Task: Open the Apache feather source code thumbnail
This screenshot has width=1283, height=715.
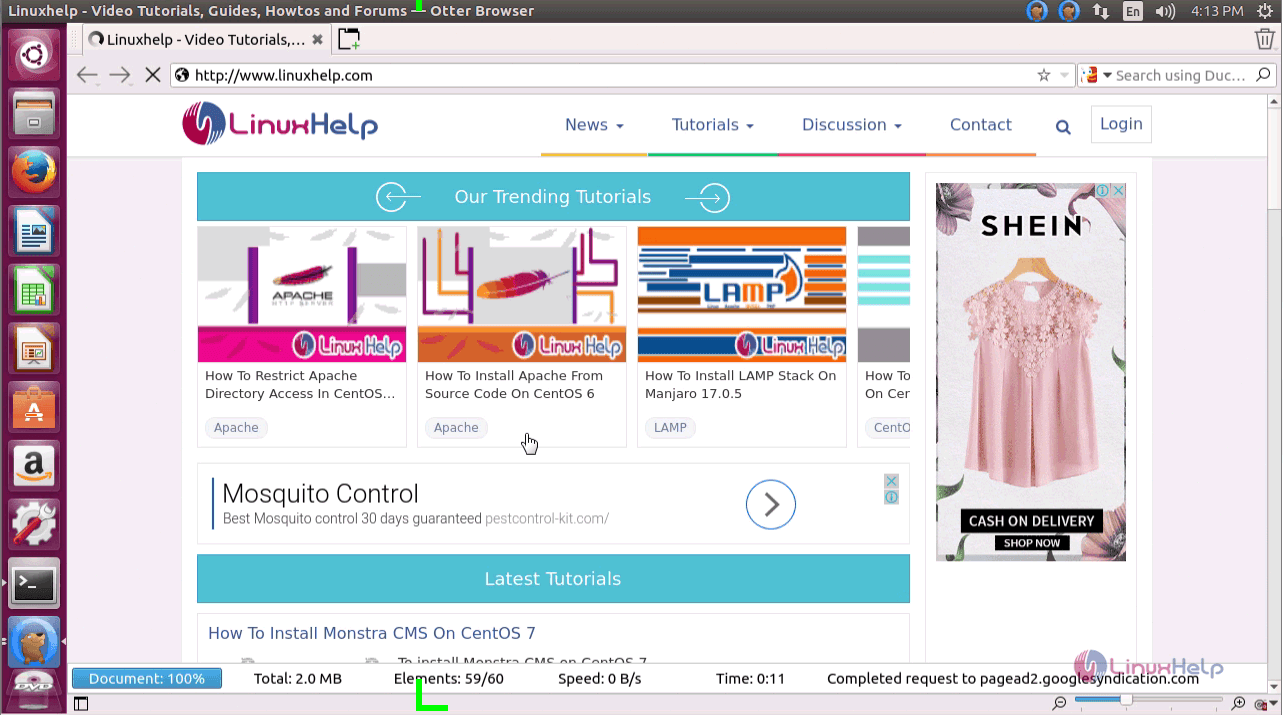Action: [x=522, y=294]
